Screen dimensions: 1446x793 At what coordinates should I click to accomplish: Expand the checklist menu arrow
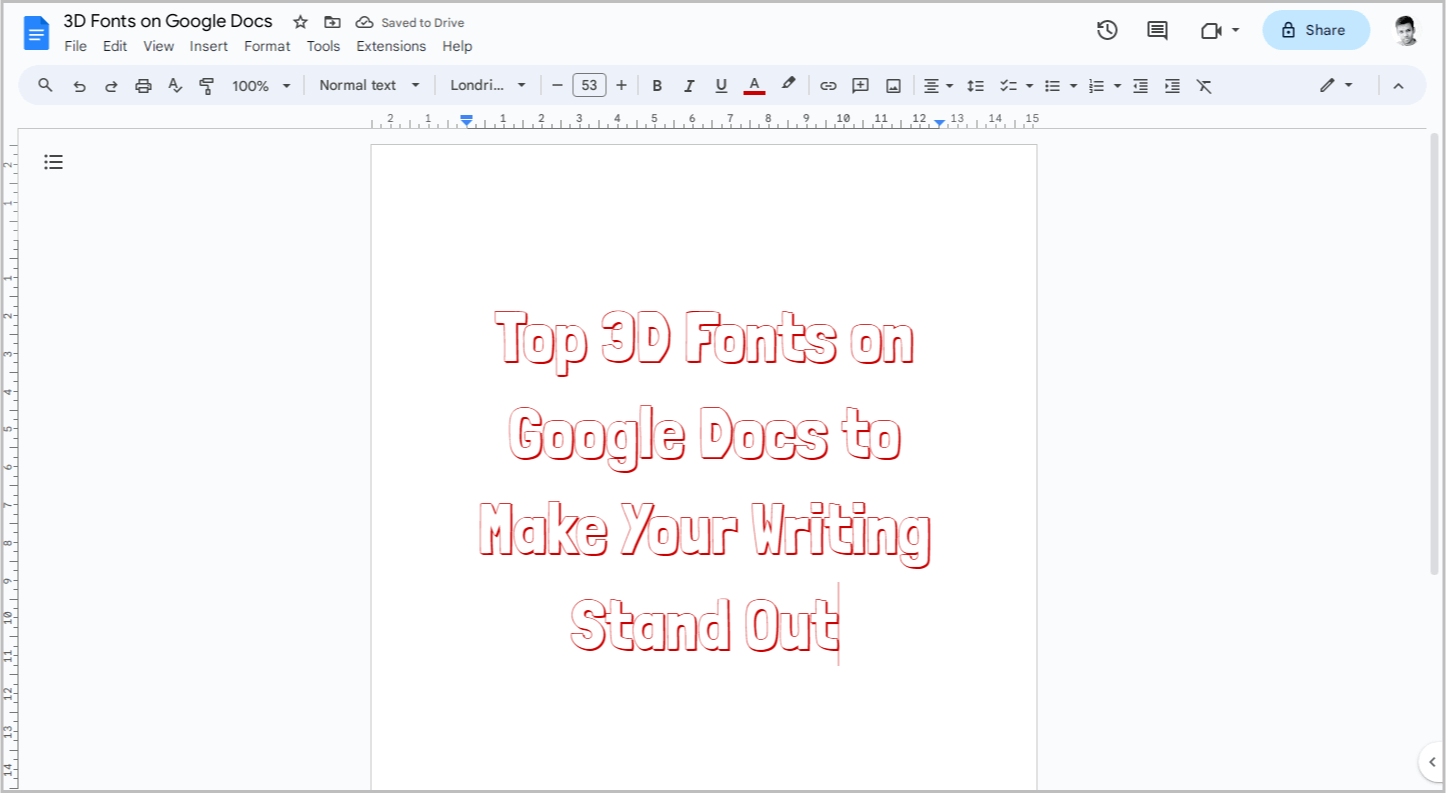coord(1030,86)
